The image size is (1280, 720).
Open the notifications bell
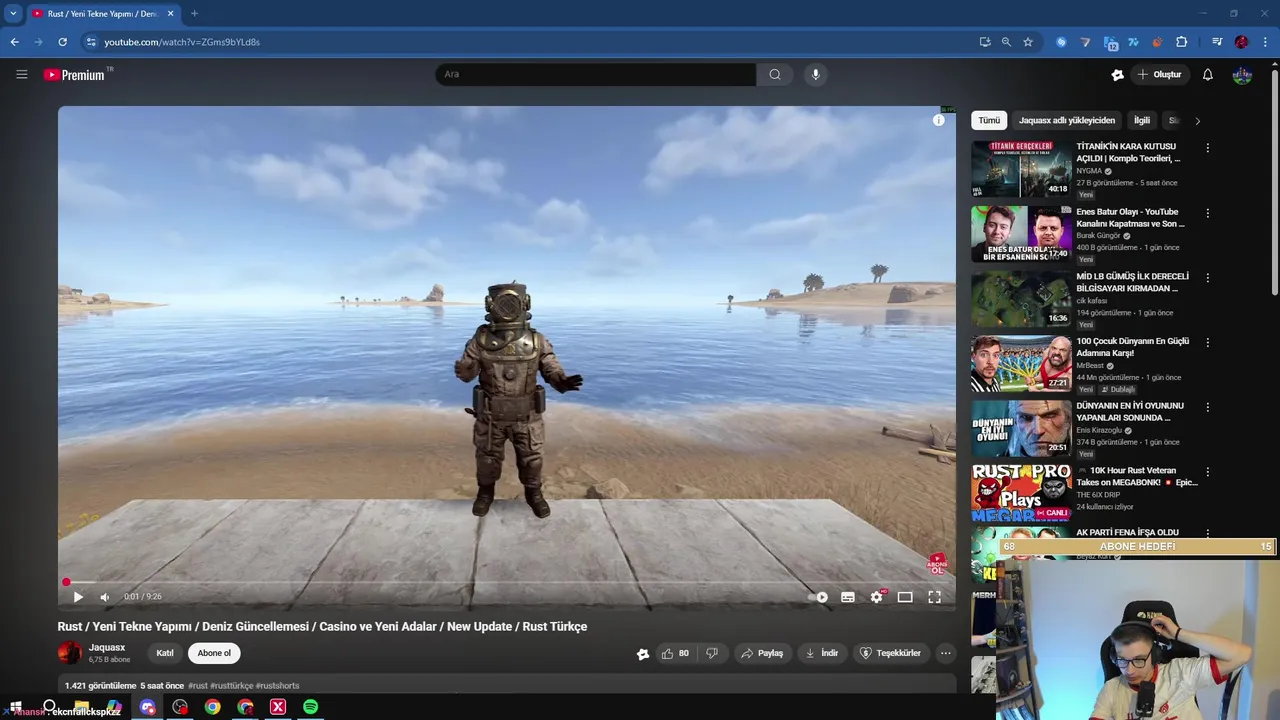1207,75
